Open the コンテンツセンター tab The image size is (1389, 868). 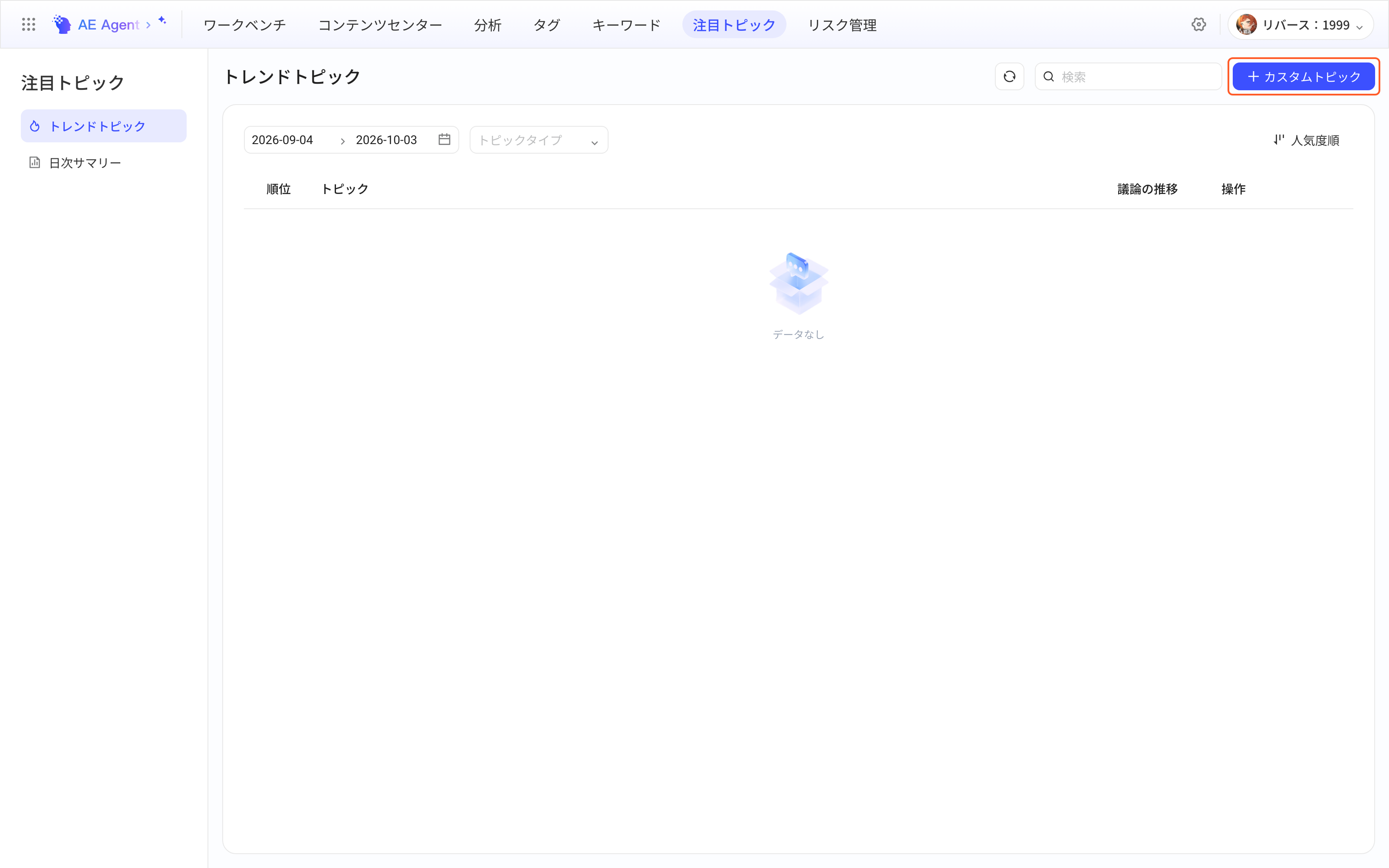pos(380,25)
